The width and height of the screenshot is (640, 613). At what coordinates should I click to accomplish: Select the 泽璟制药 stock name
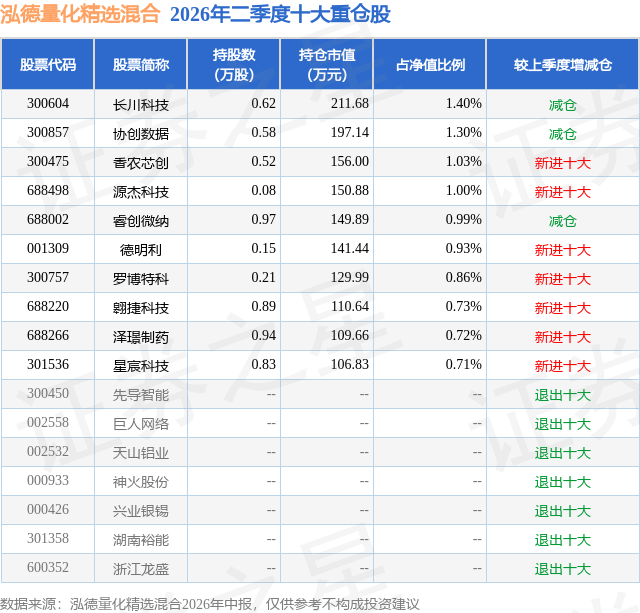click(141, 337)
